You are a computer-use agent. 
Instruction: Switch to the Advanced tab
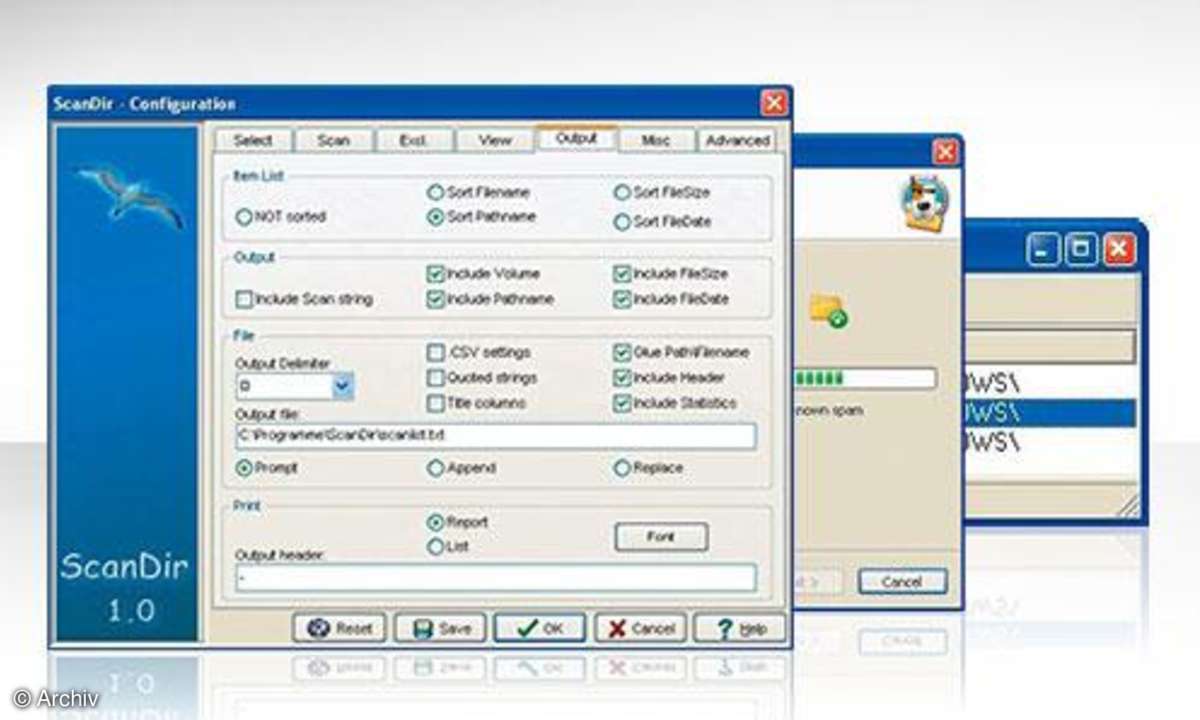(737, 141)
